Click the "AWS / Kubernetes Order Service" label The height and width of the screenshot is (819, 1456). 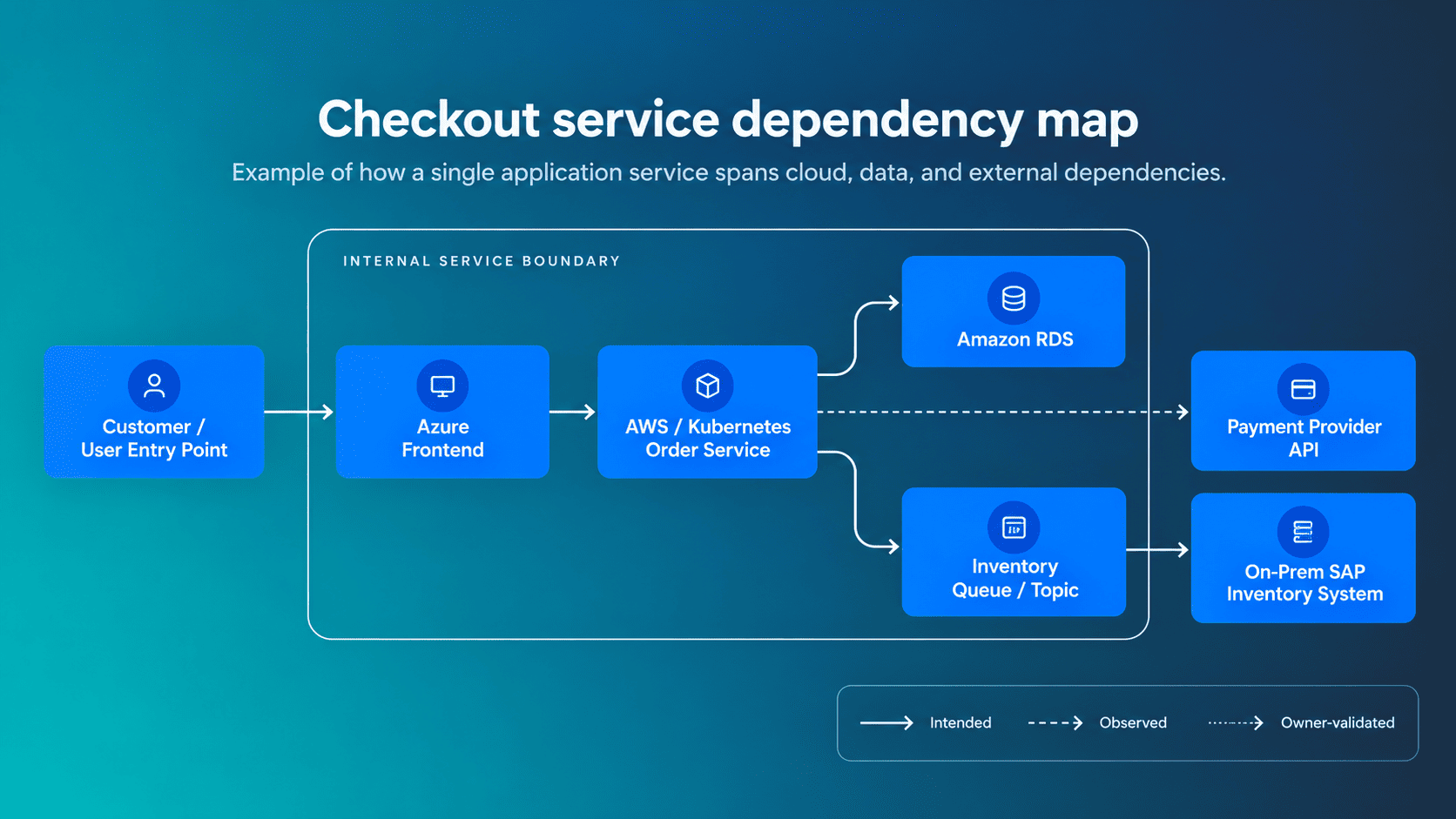708,439
